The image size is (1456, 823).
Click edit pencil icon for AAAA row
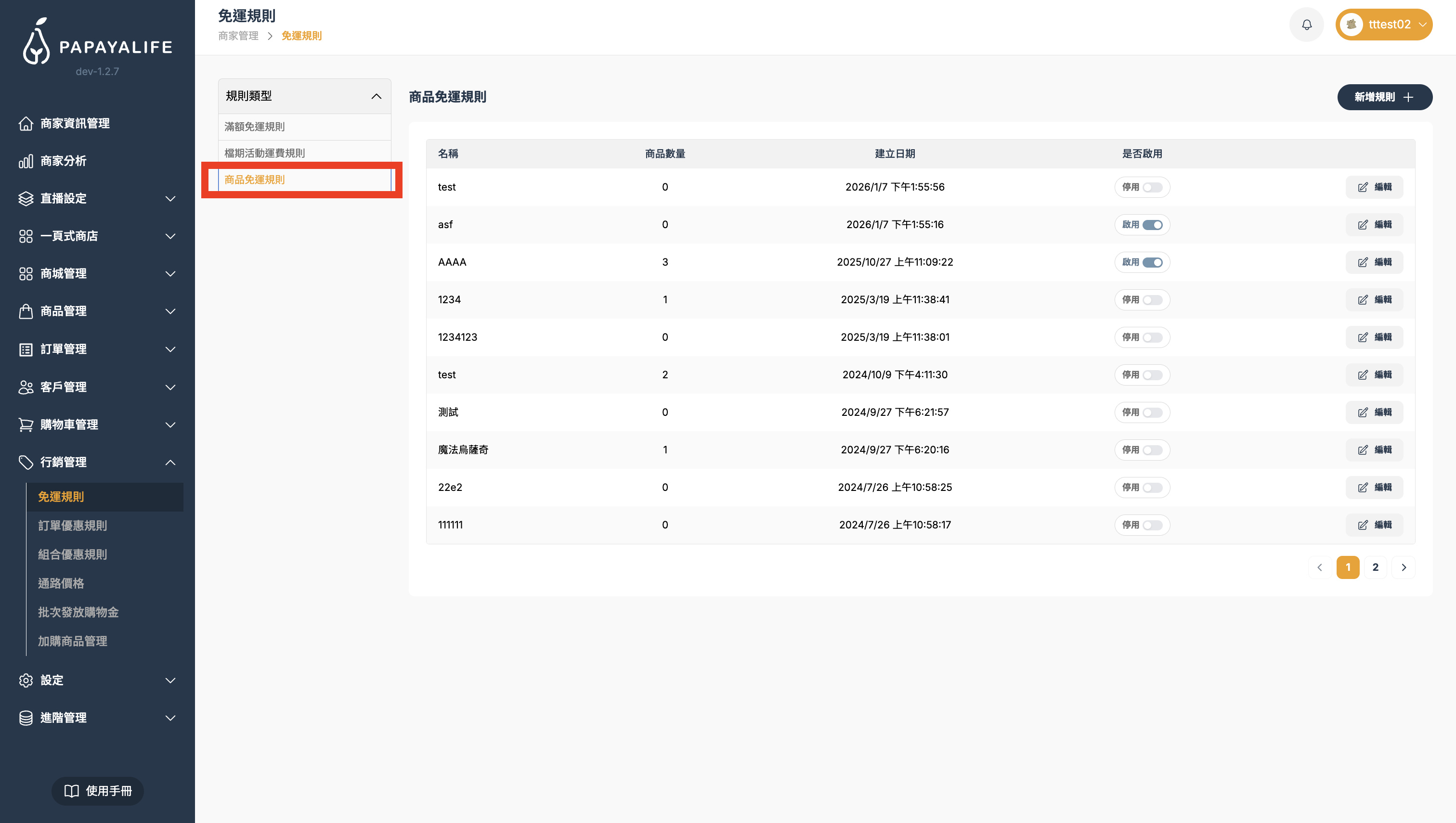click(x=1363, y=262)
